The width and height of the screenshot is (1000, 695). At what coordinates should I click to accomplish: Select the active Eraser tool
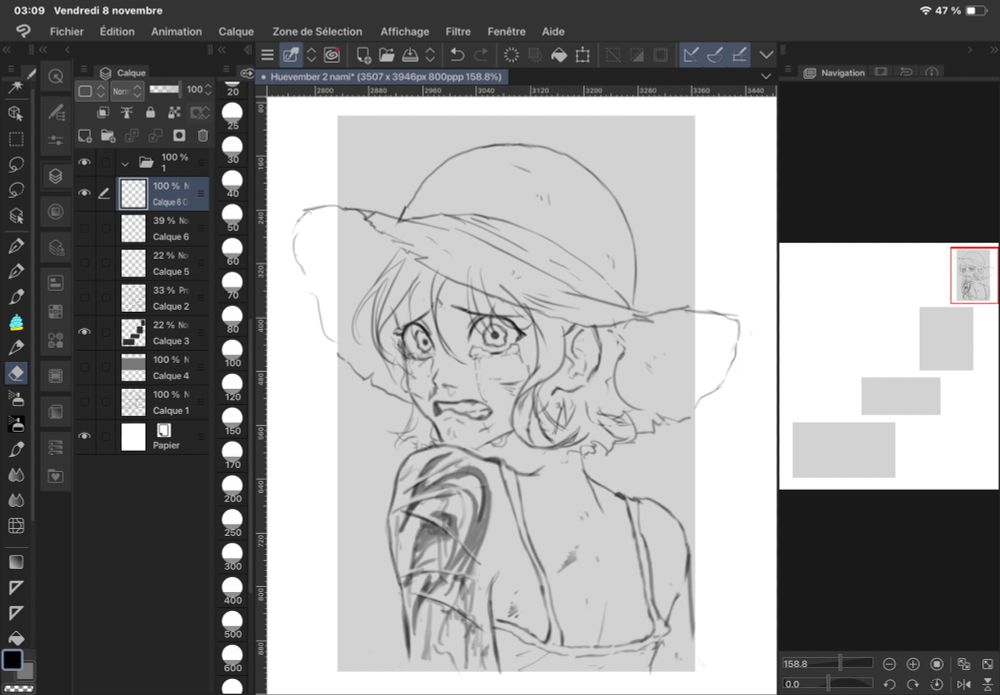coord(16,373)
